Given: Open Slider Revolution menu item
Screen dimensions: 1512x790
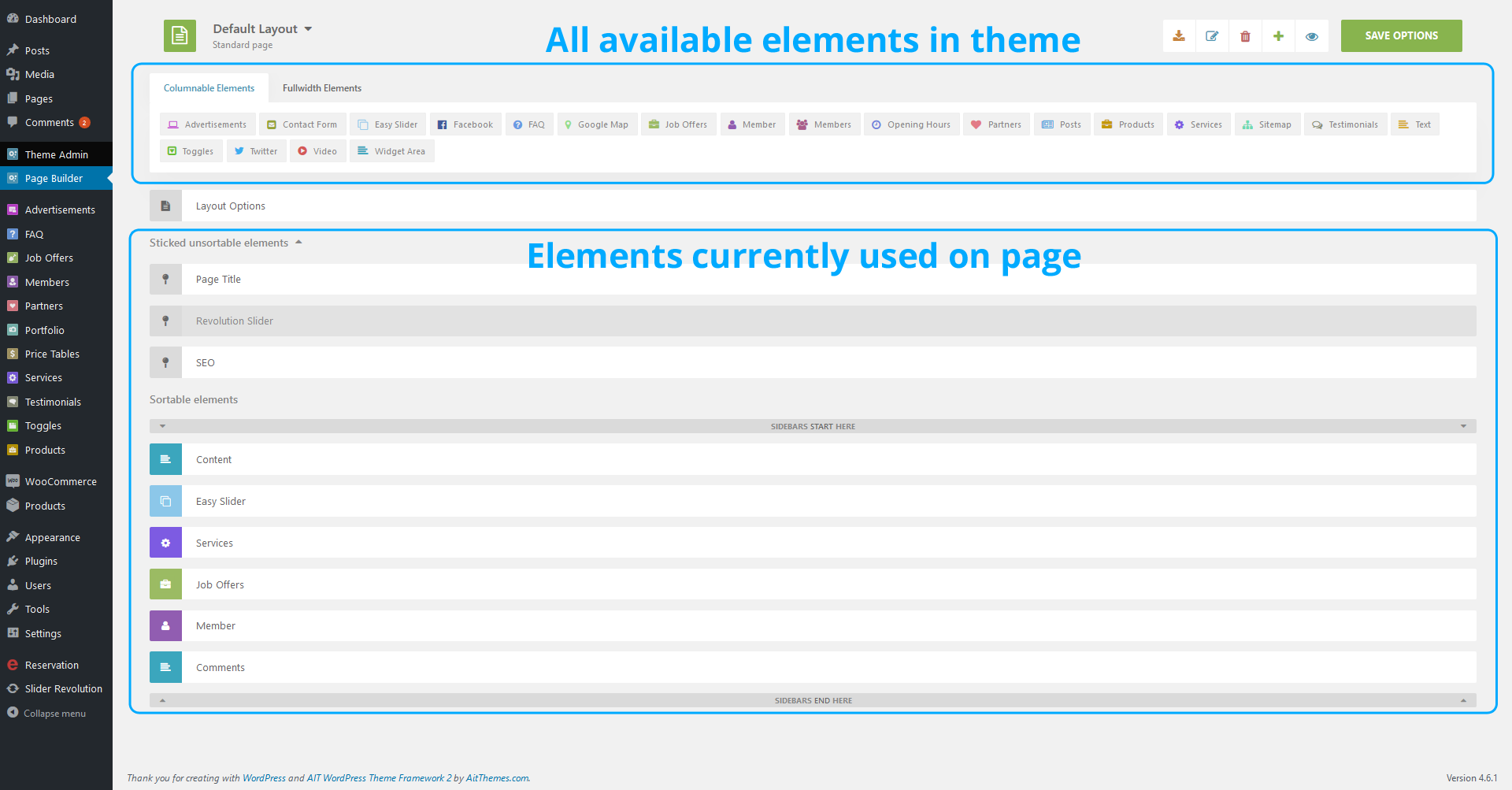Looking at the screenshot, I should 56,688.
